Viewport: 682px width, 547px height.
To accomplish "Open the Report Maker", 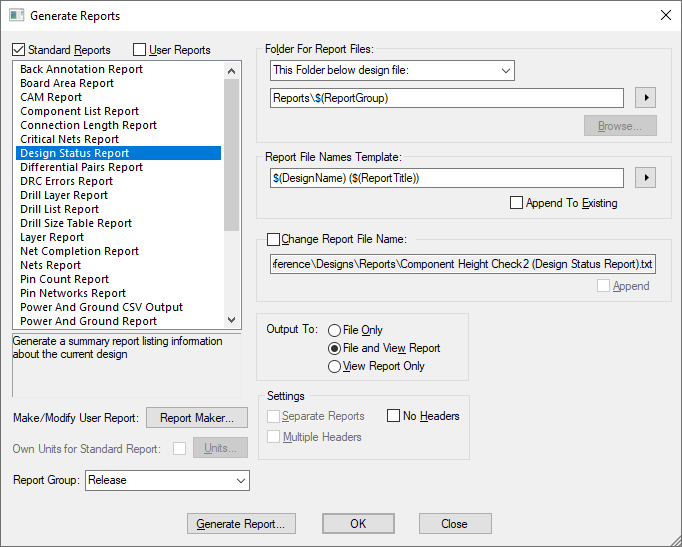I will point(197,418).
